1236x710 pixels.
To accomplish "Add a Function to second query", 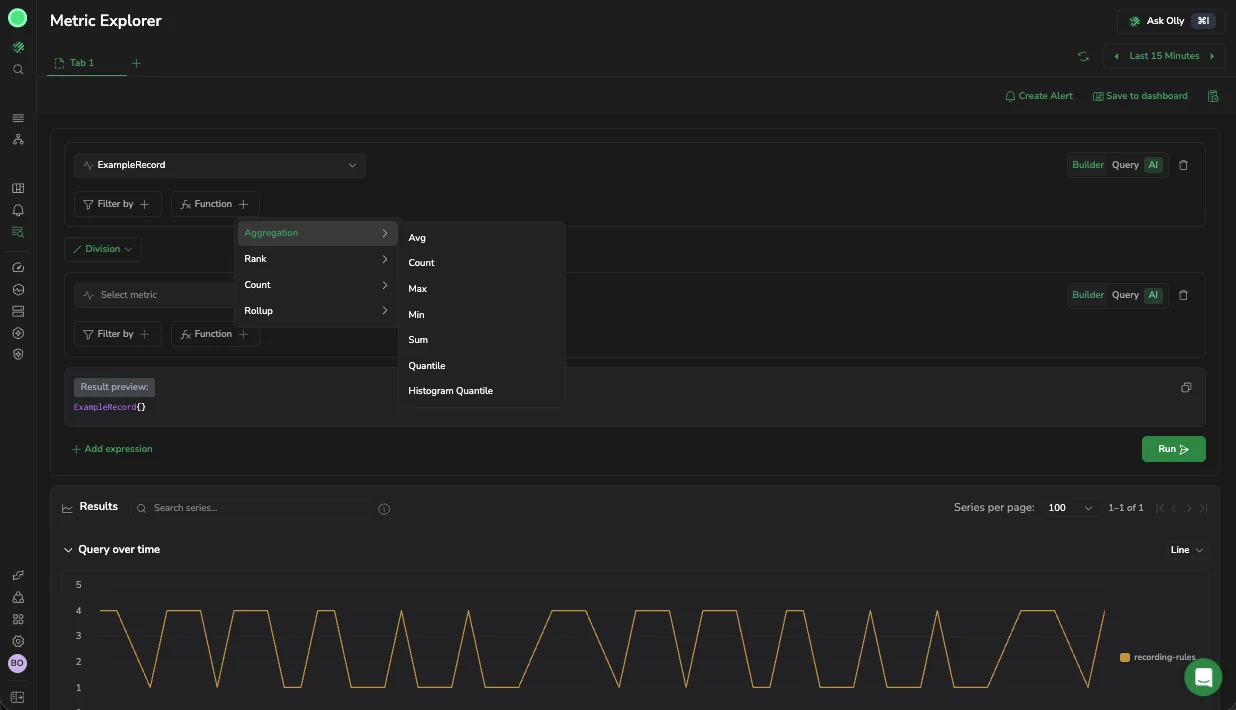I will [215, 334].
